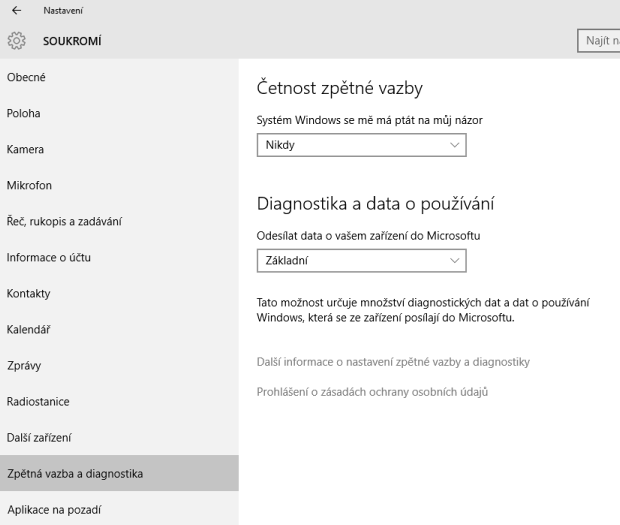The image size is (620, 525).
Task: Select Zprávy in the sidebar
Action: (x=25, y=365)
